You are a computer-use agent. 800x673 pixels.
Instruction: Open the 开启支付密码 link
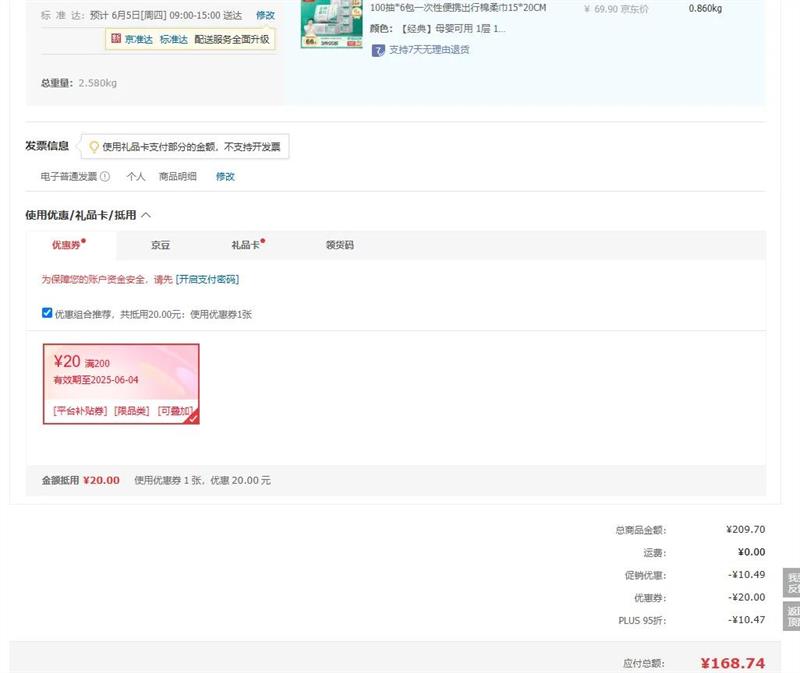pyautogui.click(x=207, y=279)
